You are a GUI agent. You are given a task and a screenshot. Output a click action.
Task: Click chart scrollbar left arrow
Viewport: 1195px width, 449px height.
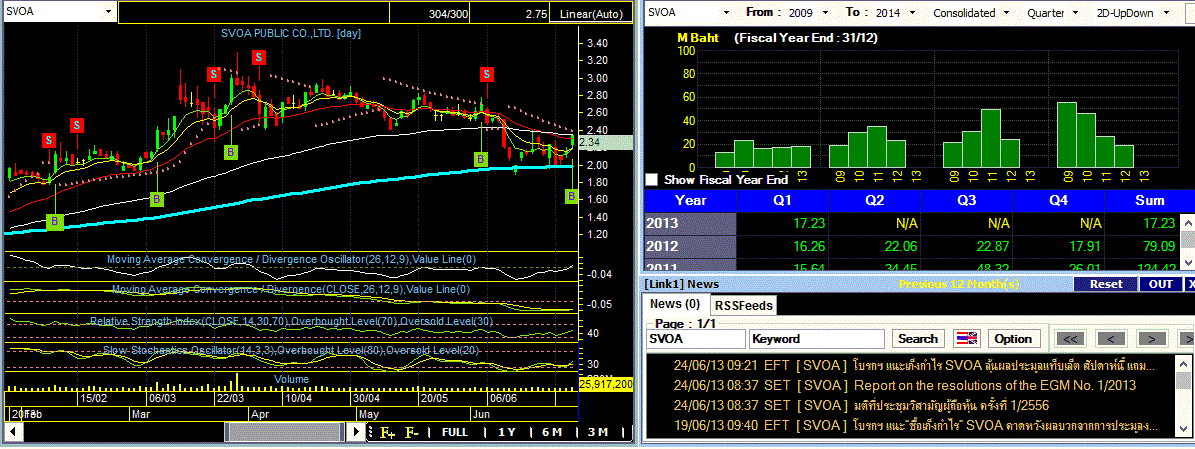12,431
